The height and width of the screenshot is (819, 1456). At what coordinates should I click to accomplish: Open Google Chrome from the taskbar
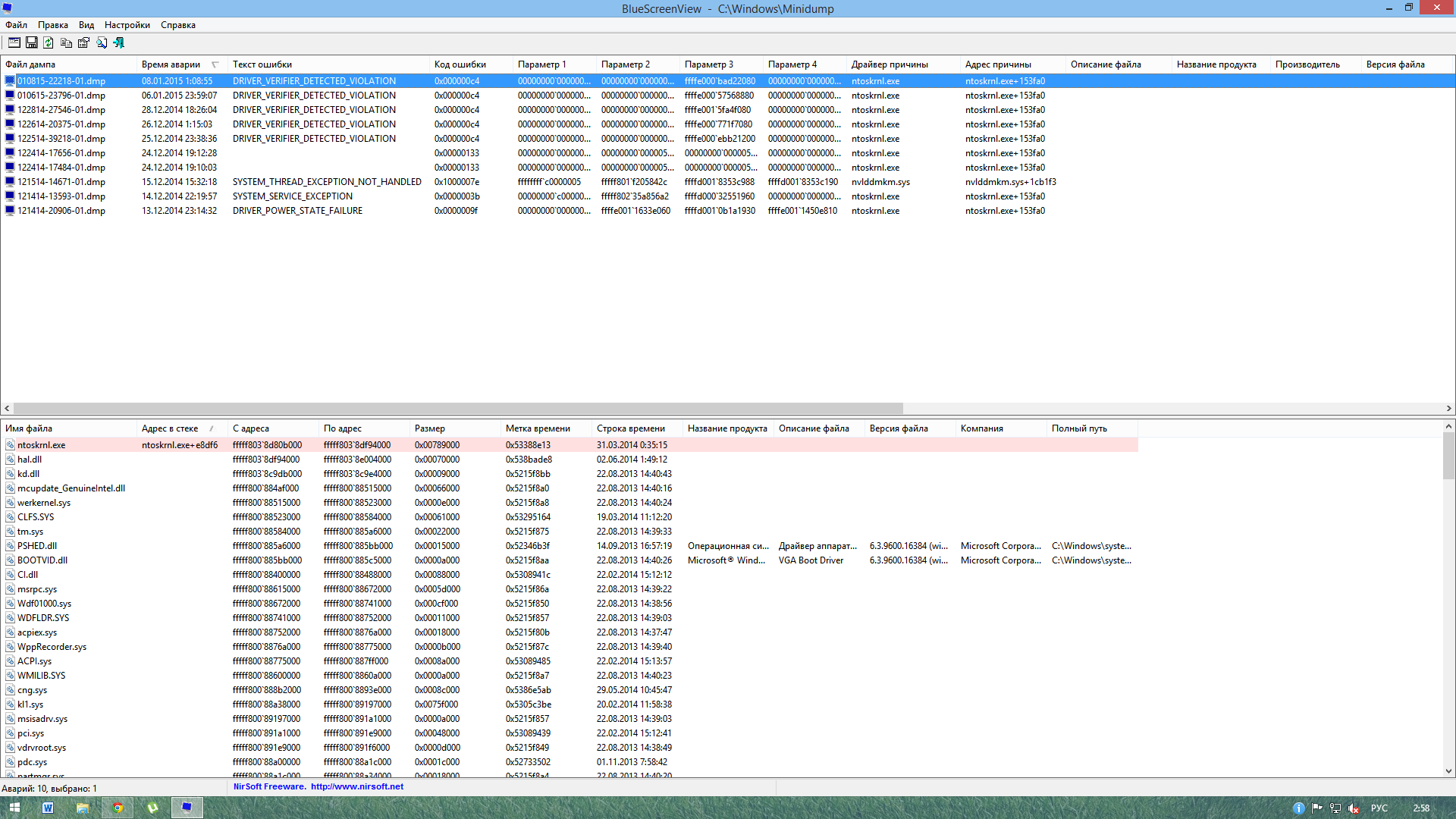[118, 808]
